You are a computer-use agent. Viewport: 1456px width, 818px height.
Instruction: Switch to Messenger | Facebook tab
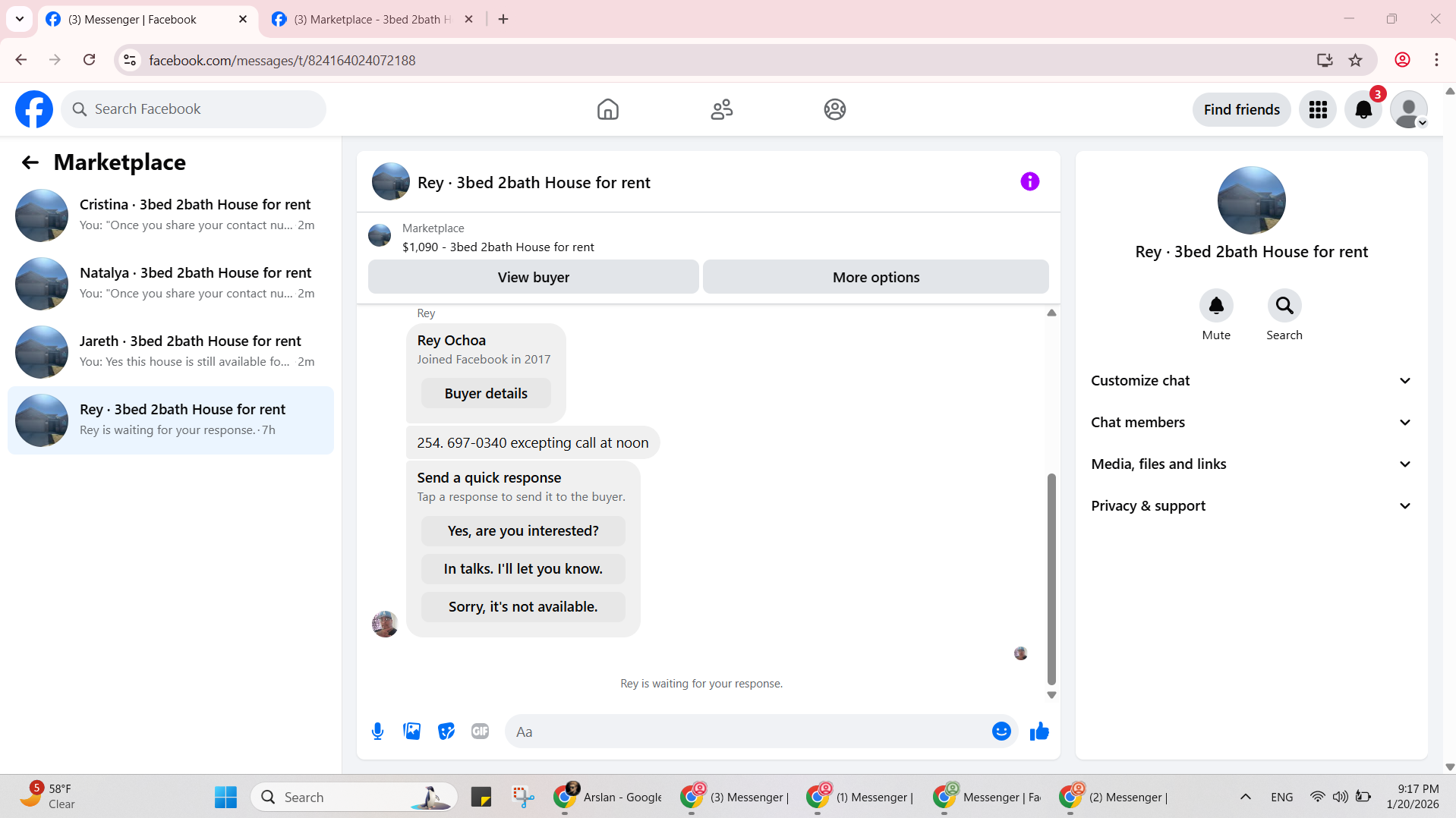148,20
